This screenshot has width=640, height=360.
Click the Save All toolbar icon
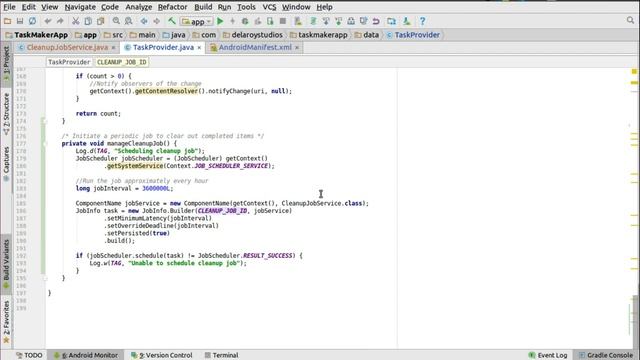point(20,21)
